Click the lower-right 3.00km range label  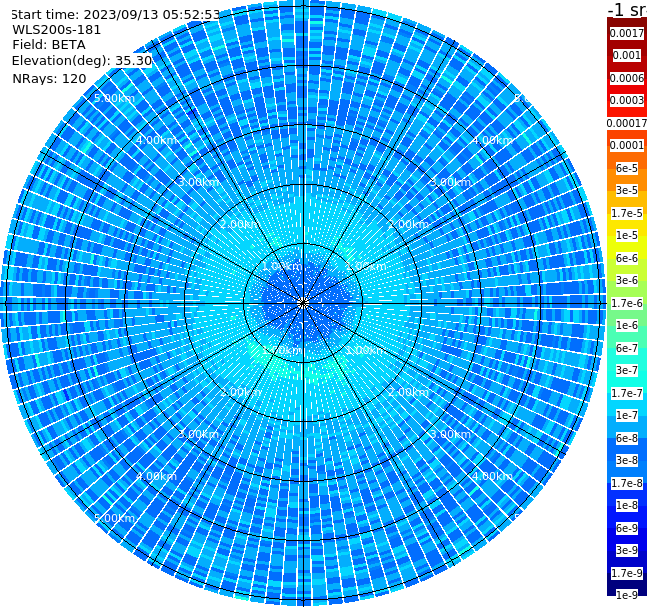[451, 434]
